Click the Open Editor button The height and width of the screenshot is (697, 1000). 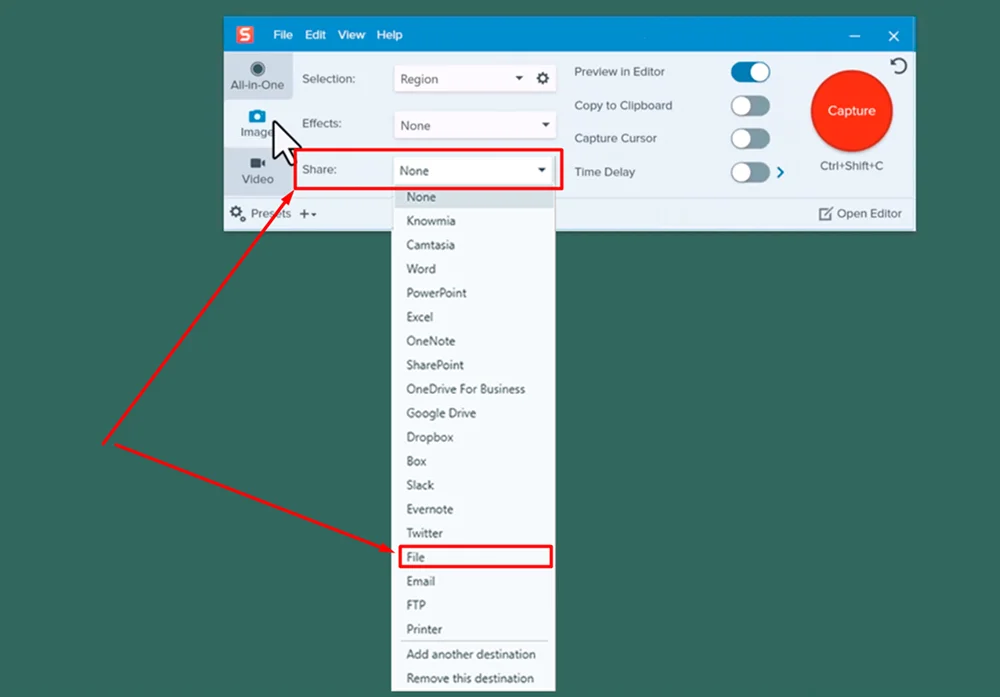860,213
